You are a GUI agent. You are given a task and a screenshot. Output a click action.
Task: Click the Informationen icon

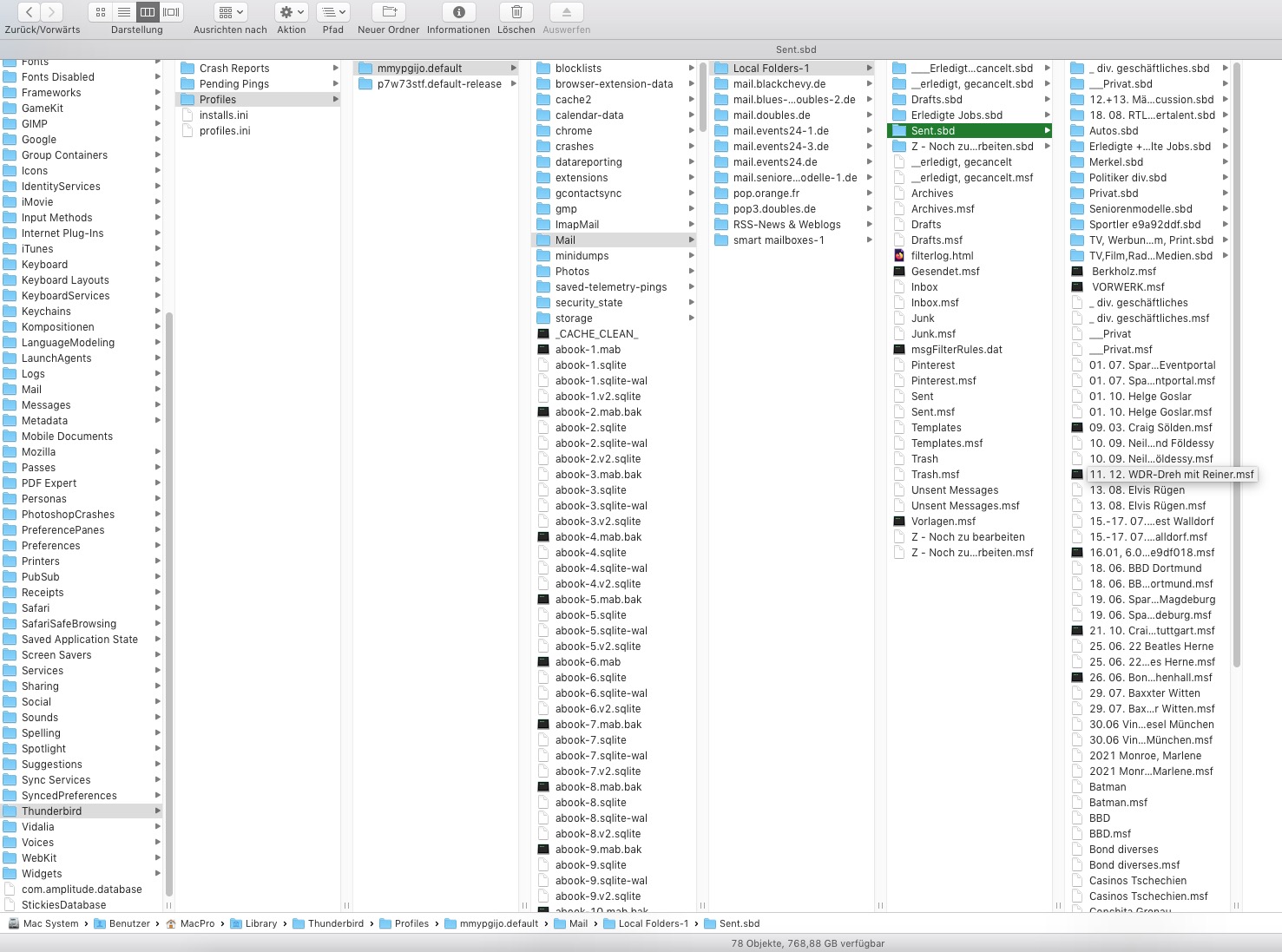[458, 12]
